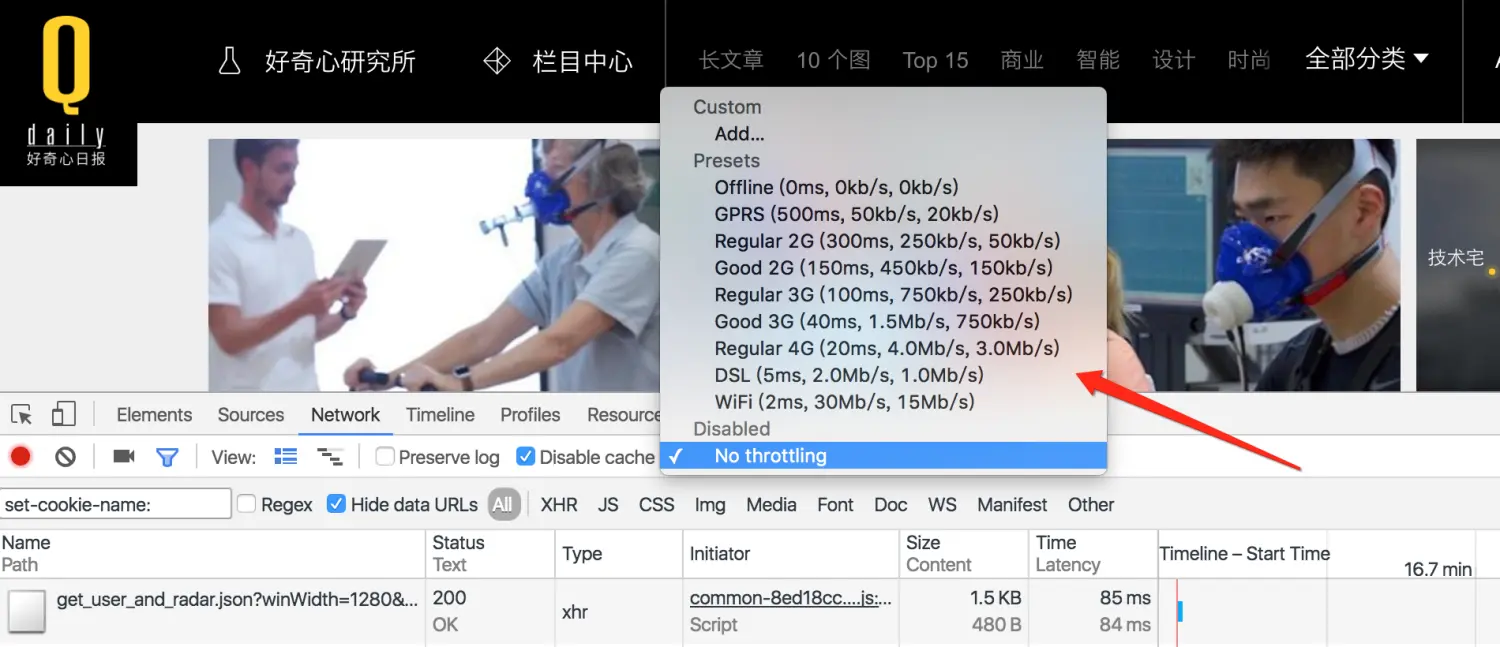
Task: Switch to large request rows view icon
Action: (286, 457)
